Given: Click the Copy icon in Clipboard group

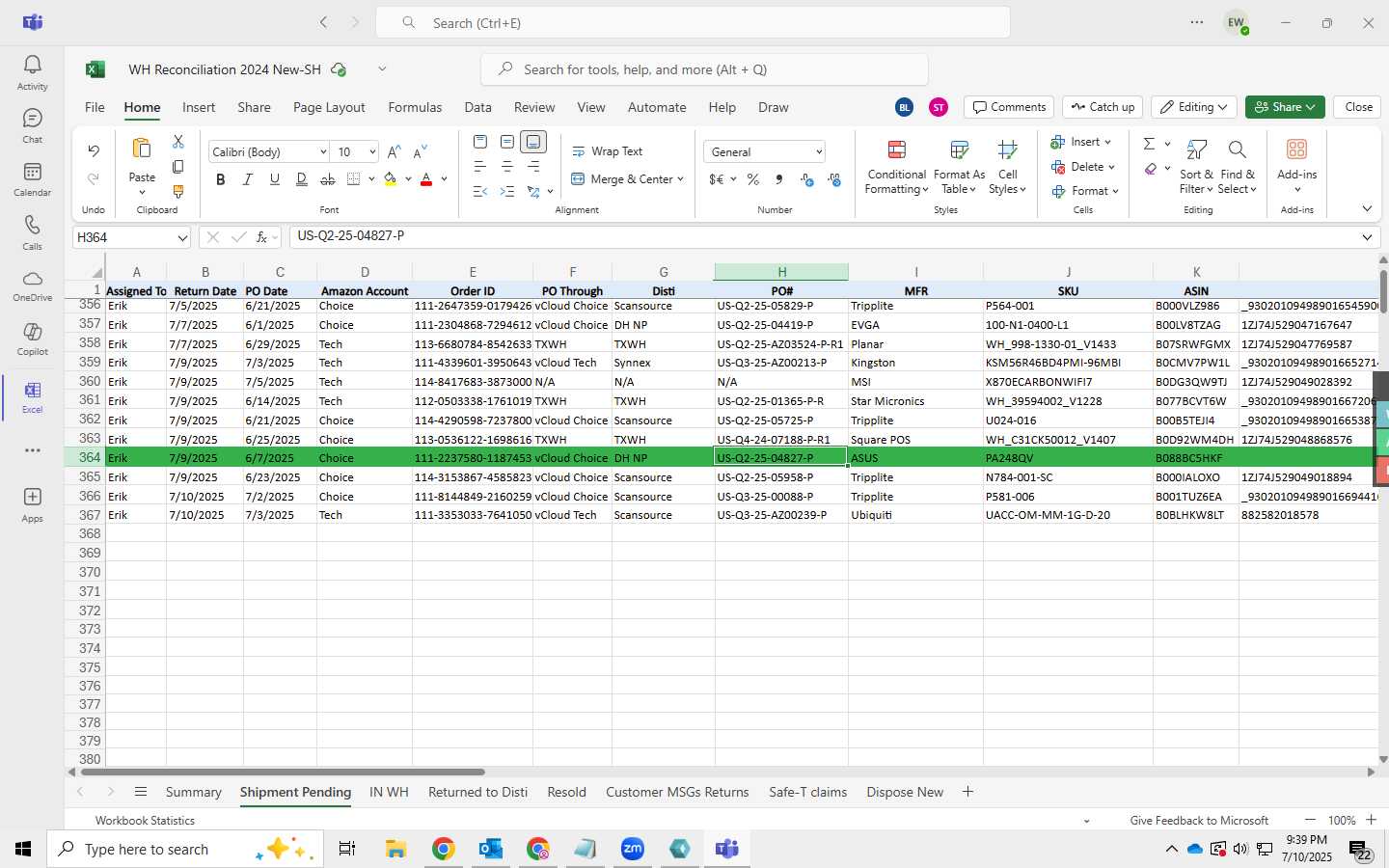Looking at the screenshot, I should (x=178, y=167).
